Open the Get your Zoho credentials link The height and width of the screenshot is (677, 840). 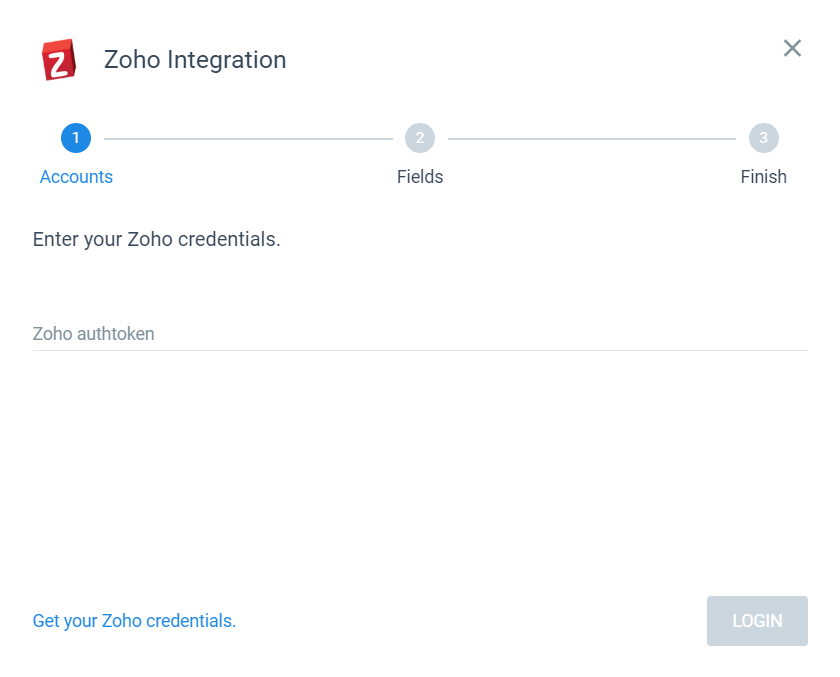click(134, 621)
